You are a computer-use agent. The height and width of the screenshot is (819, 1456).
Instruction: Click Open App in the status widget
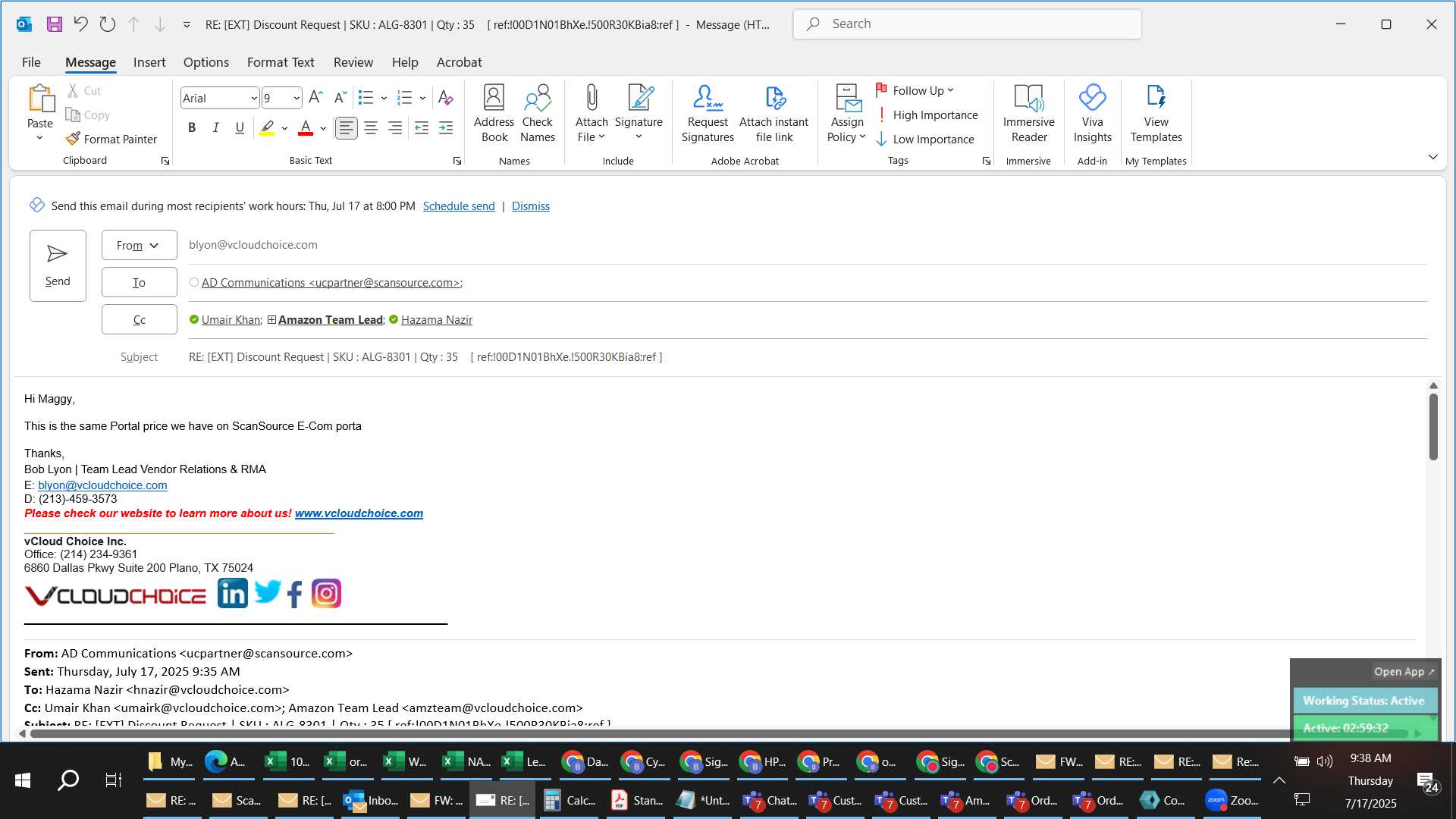click(1404, 672)
